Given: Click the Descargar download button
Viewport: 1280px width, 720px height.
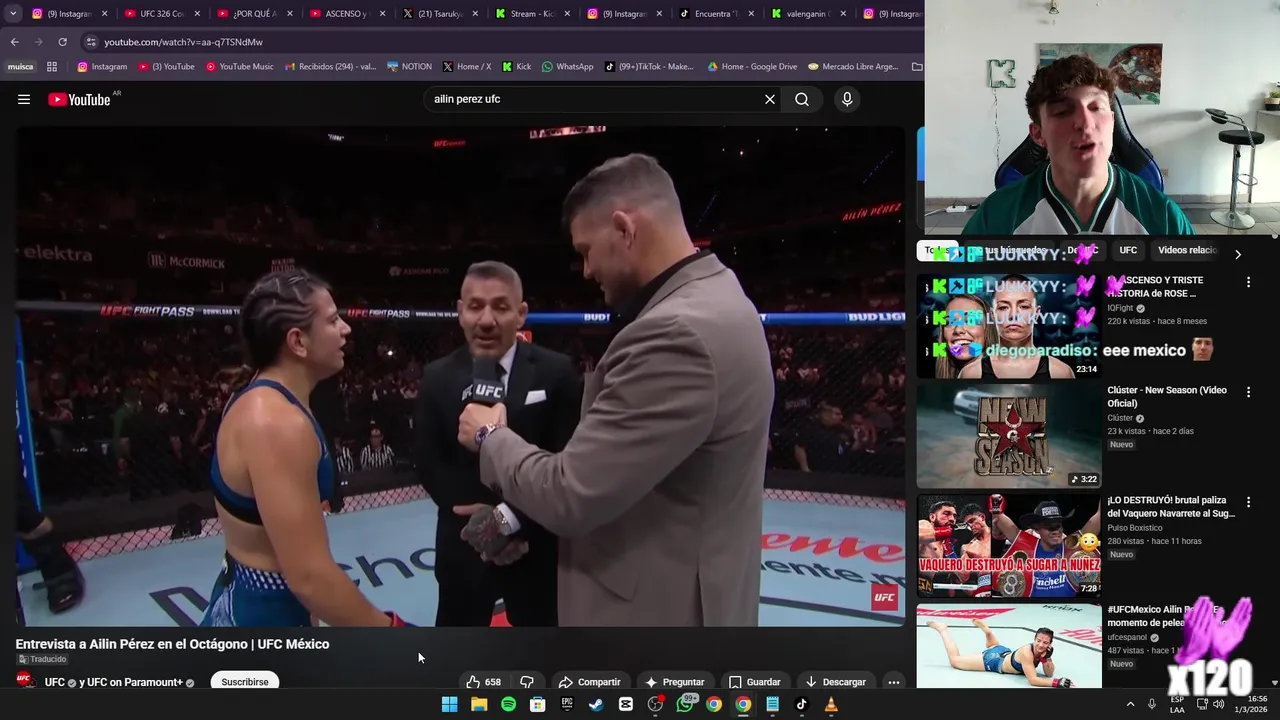Looking at the screenshot, I should [835, 682].
